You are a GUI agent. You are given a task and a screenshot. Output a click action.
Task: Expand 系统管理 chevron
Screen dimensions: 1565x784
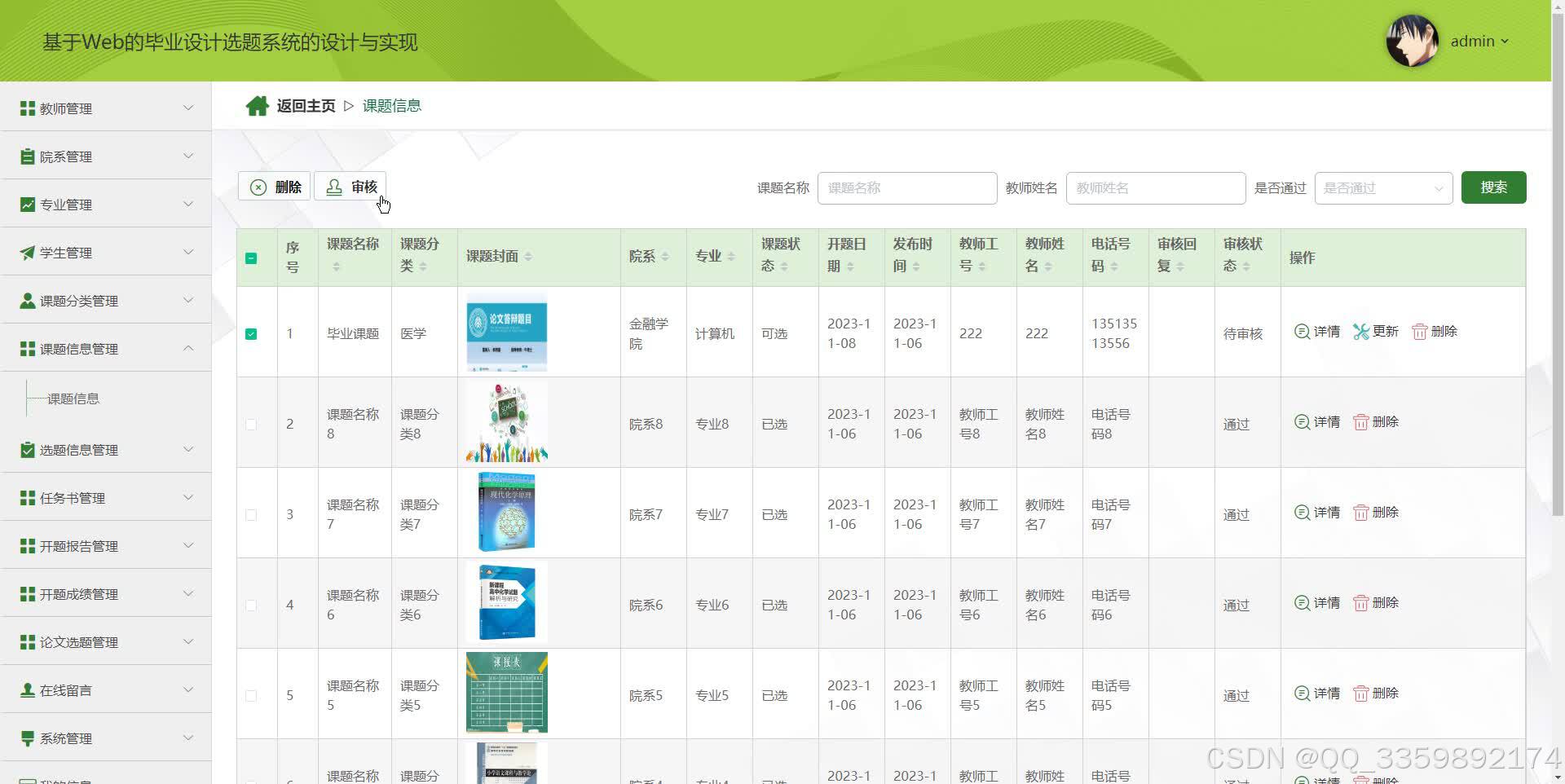pyautogui.click(x=188, y=738)
